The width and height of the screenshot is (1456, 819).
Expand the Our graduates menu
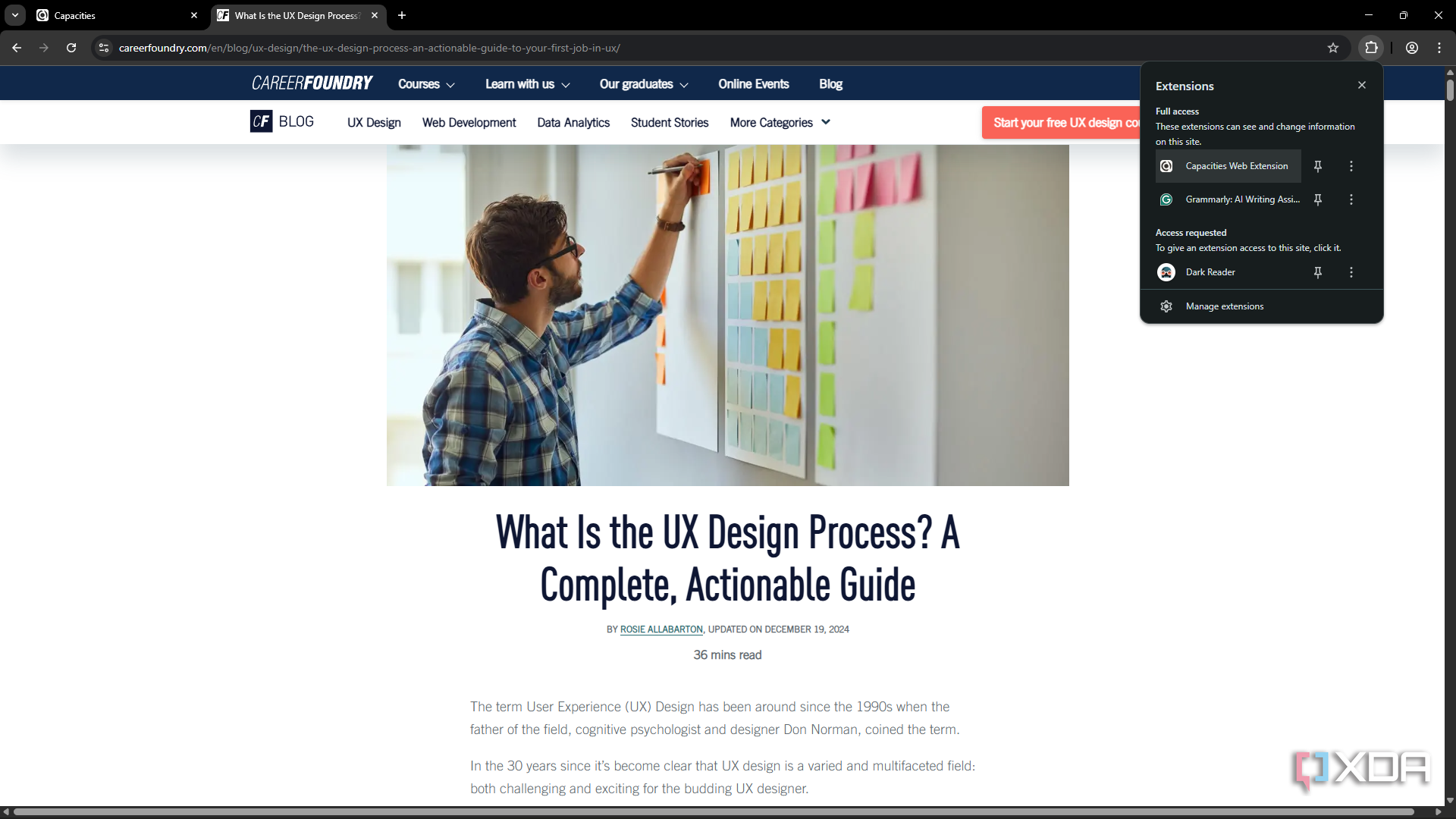click(644, 84)
